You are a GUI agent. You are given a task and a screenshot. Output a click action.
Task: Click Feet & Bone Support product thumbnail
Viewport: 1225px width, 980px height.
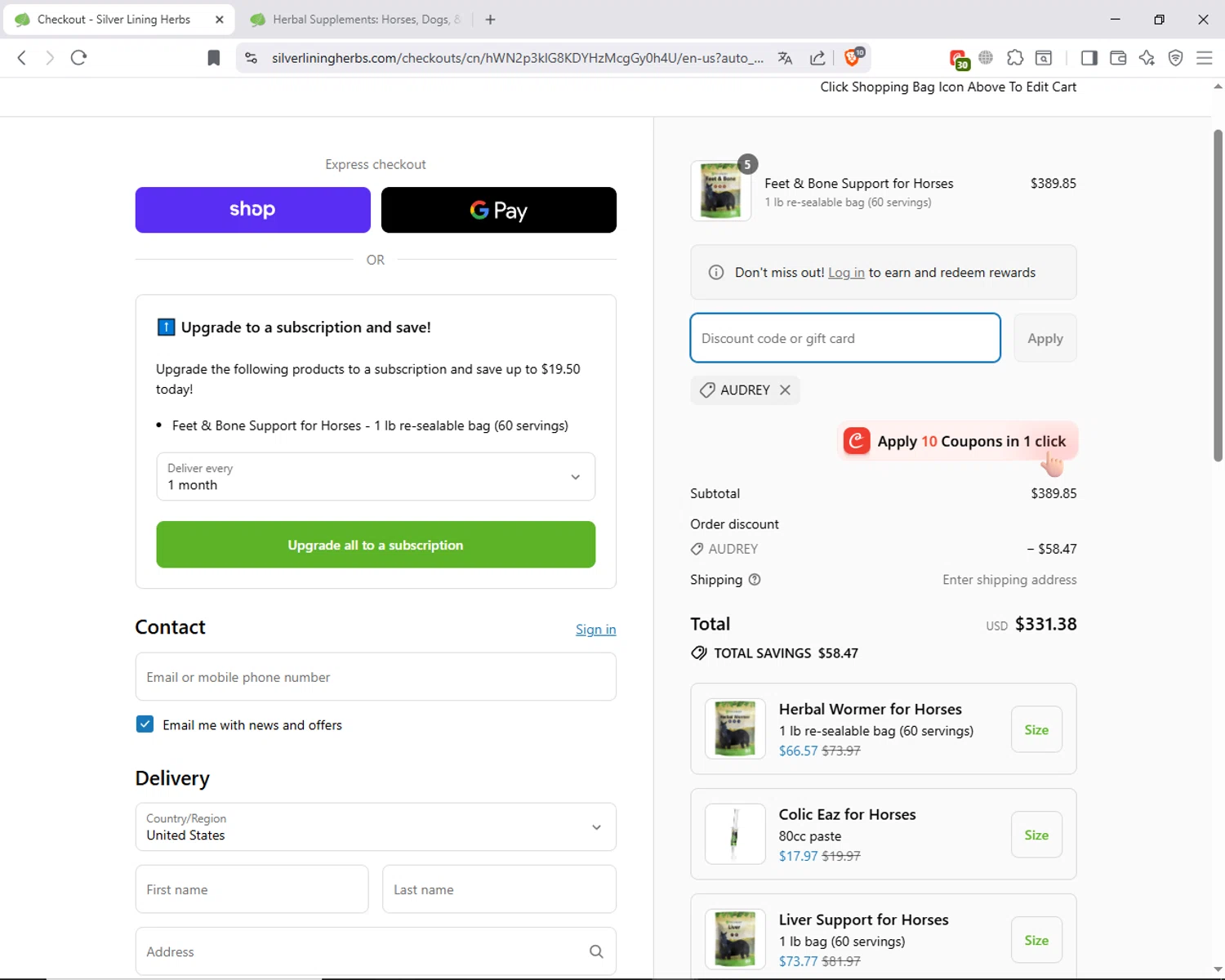coord(721,191)
